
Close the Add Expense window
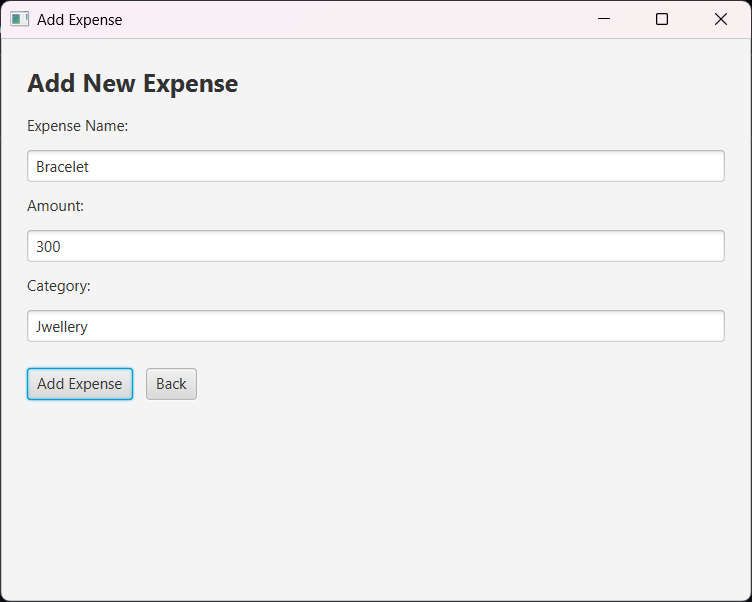tap(720, 19)
